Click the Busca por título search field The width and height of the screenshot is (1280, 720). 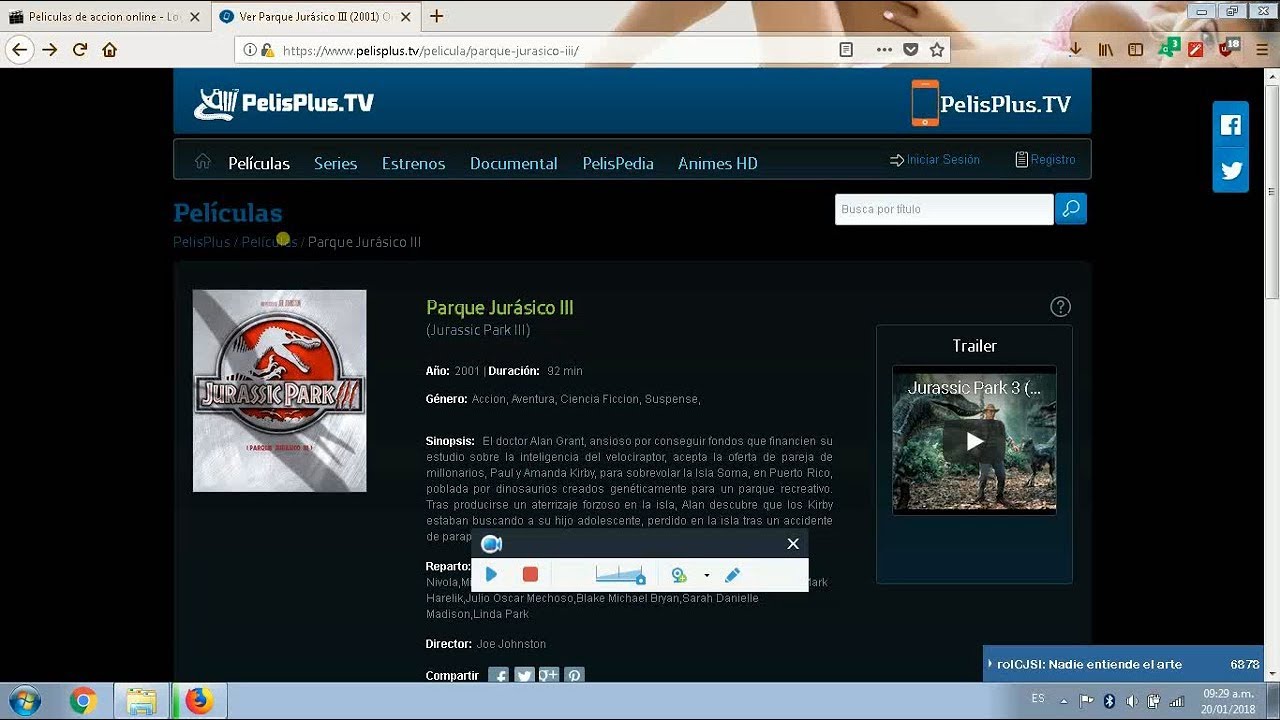pos(944,209)
